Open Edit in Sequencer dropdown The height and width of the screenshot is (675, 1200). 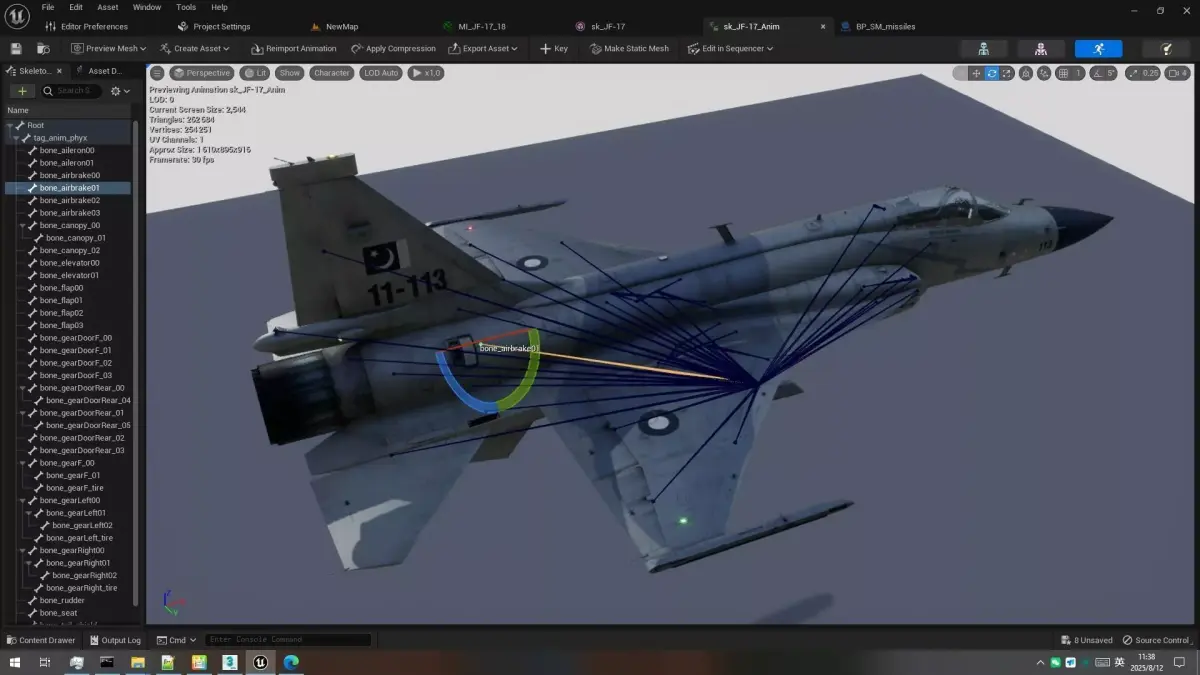(731, 48)
